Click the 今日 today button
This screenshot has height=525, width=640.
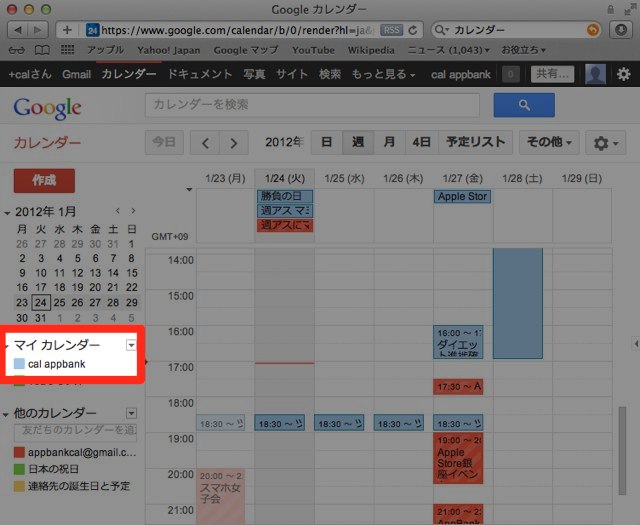pos(164,142)
